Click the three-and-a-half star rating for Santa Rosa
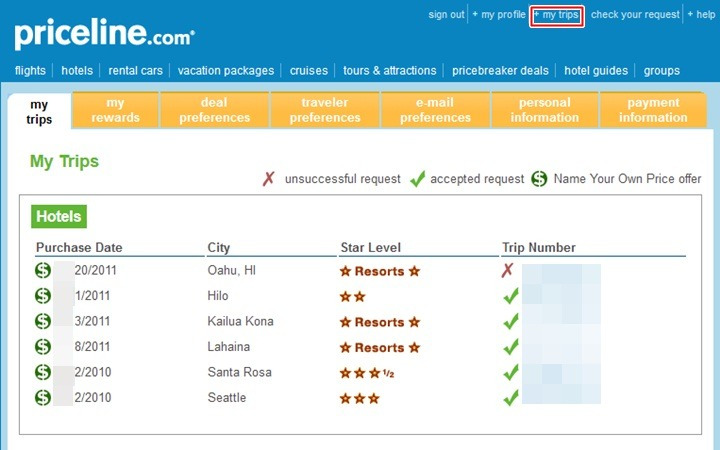This screenshot has height=450, width=720. [367, 373]
